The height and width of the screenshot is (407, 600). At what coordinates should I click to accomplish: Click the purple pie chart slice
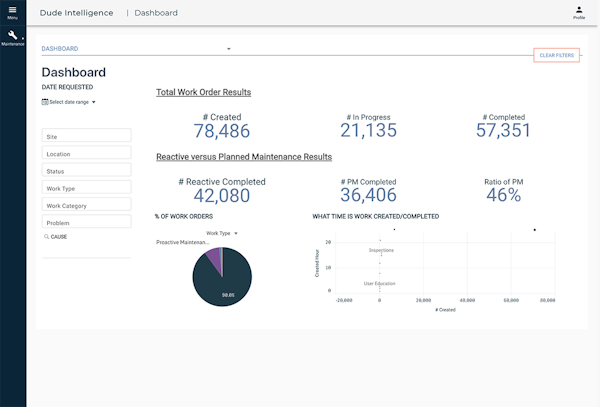[212, 257]
